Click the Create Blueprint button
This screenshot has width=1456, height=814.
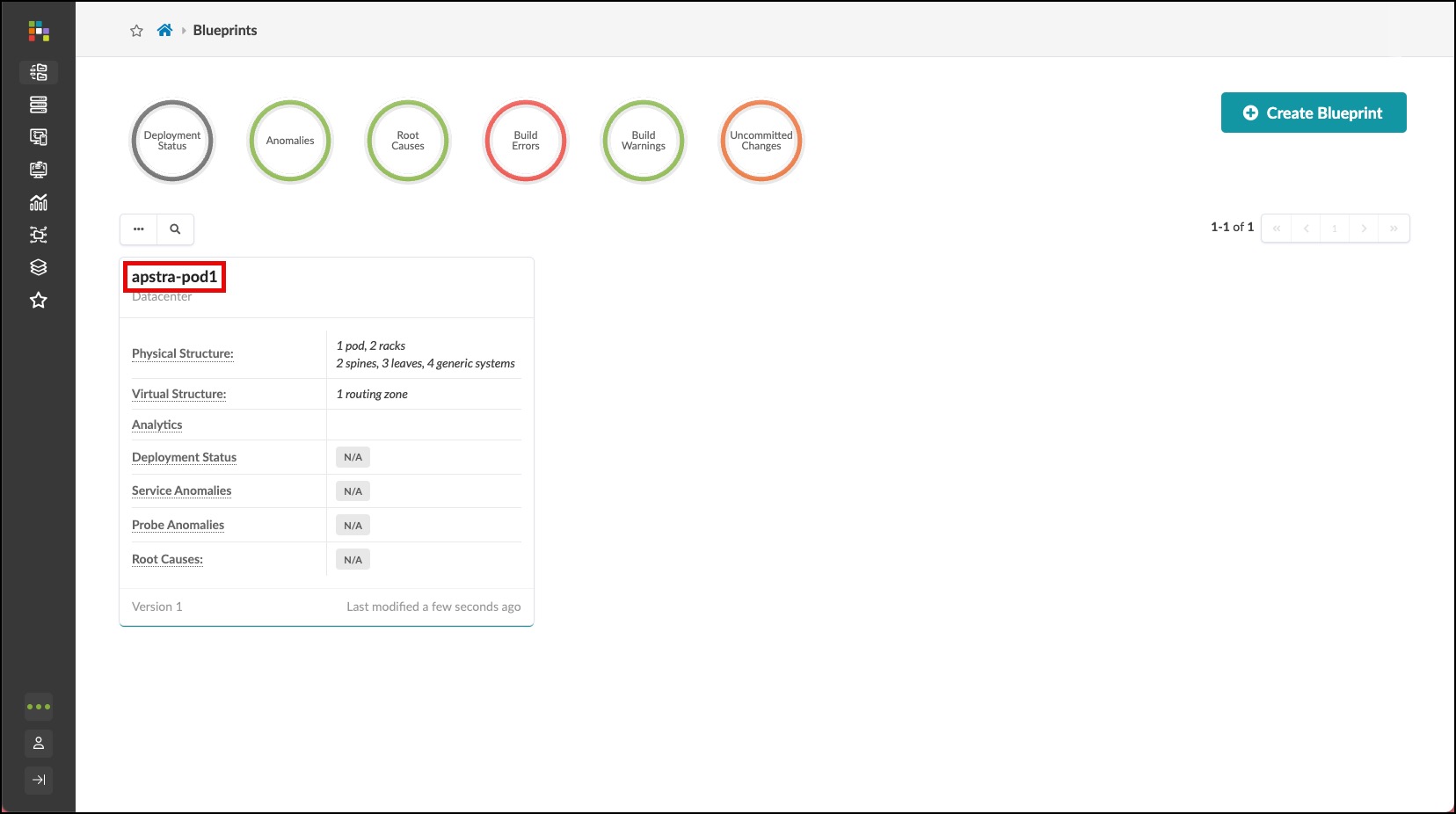1313,113
